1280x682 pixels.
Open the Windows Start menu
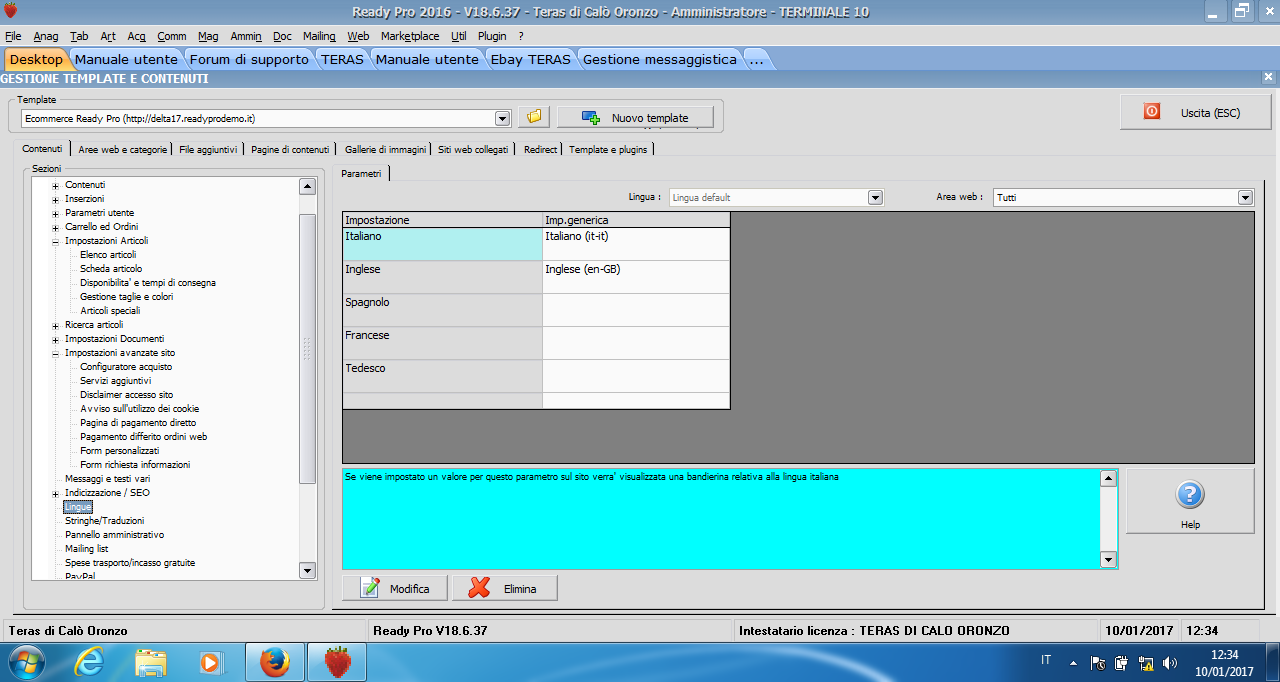[x=27, y=661]
